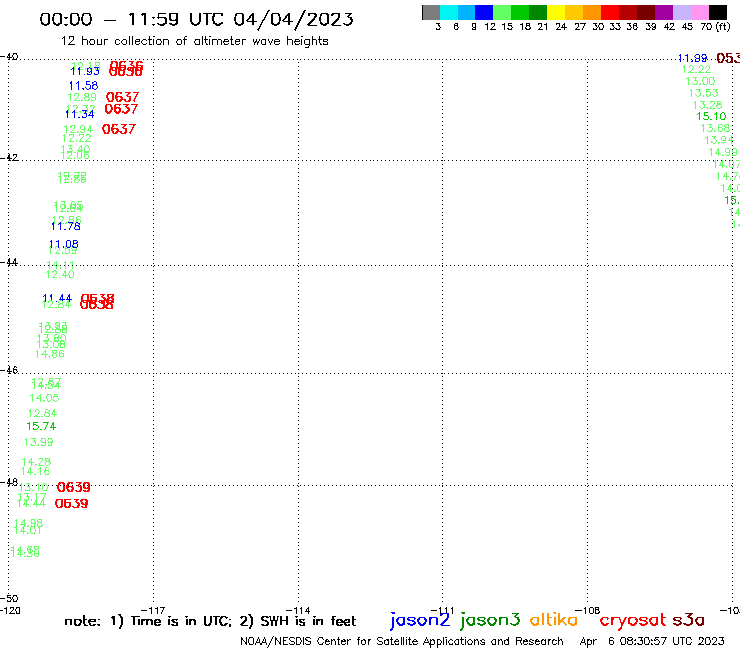Image resolution: width=740 pixels, height=650 pixels.
Task: Select the '12 hour collection of altimeter wave heights' subtitle
Action: click(194, 41)
